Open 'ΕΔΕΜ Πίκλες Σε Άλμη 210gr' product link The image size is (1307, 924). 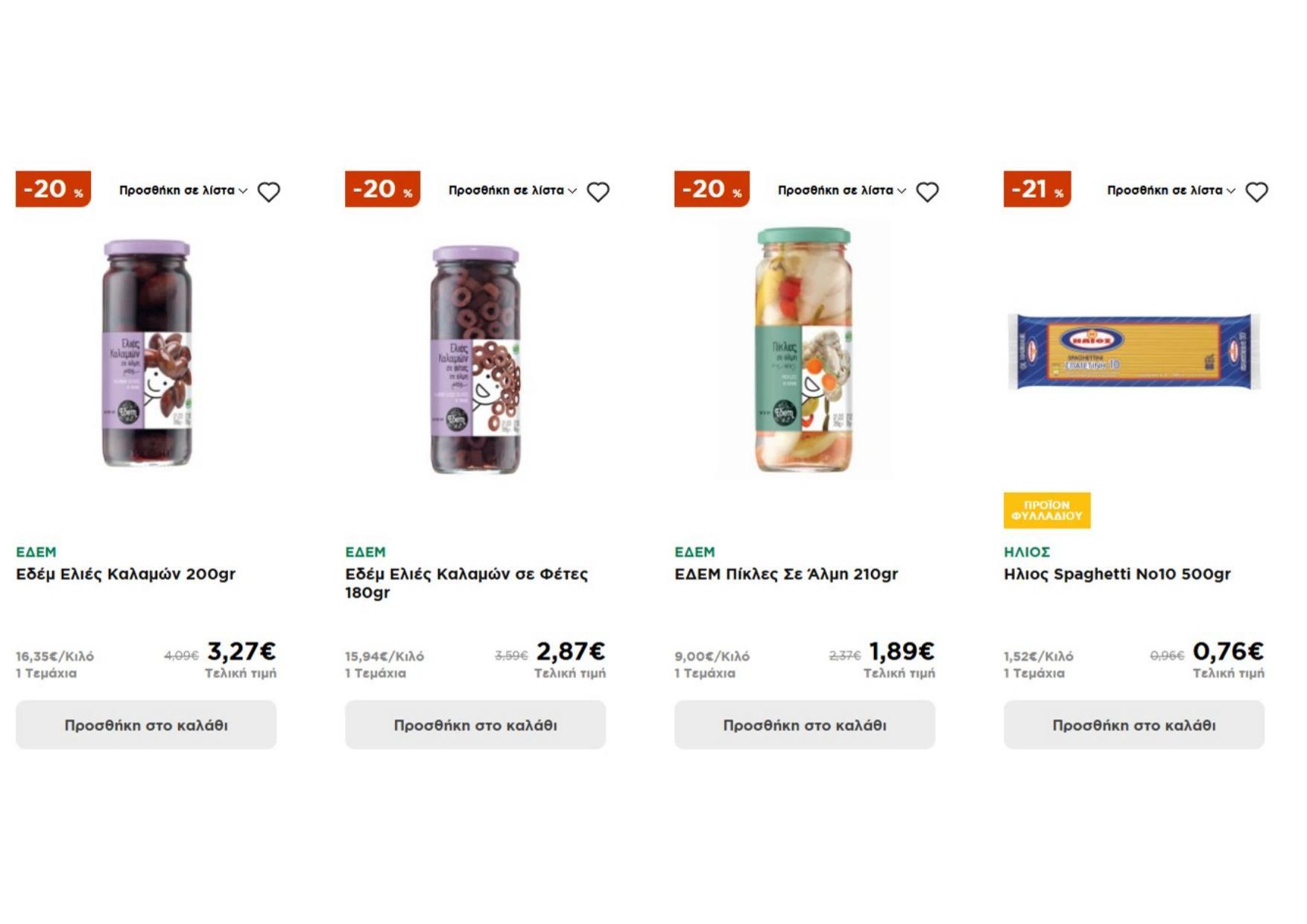click(786, 574)
